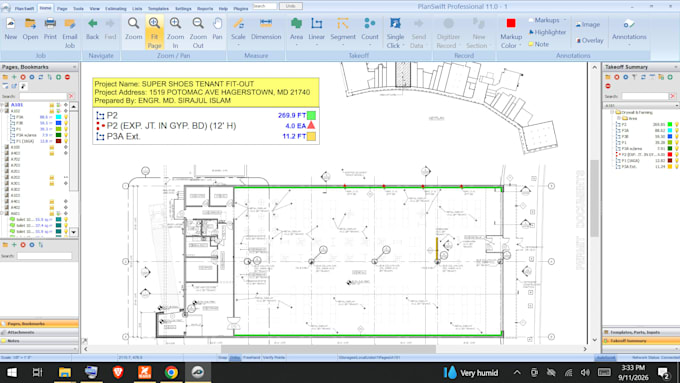Open the Reports ribbon tab
Screen dimensions: 680x383
coord(205,8)
